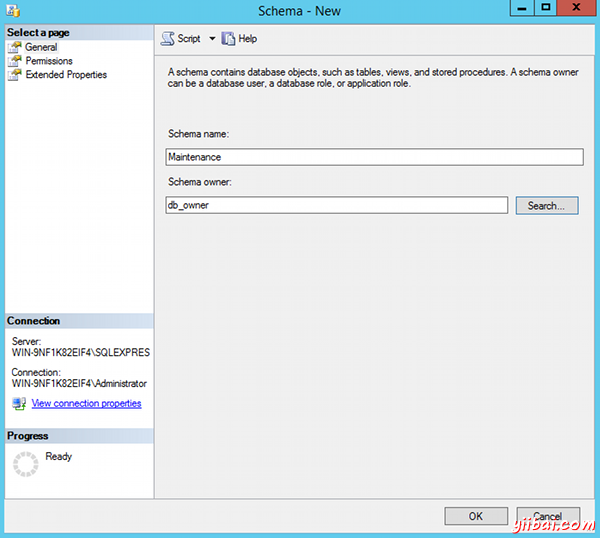Click the Ready status text

tap(59, 456)
